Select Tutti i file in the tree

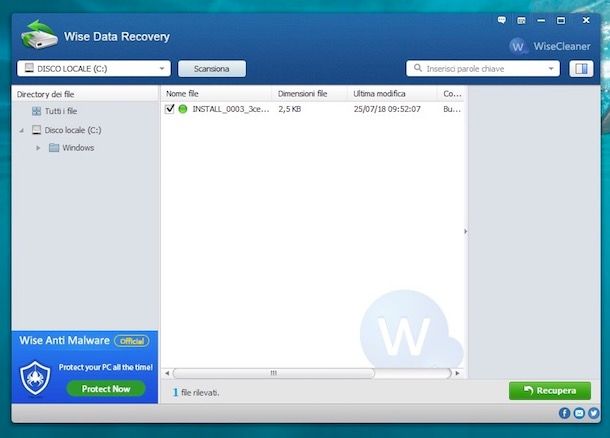click(x=61, y=111)
